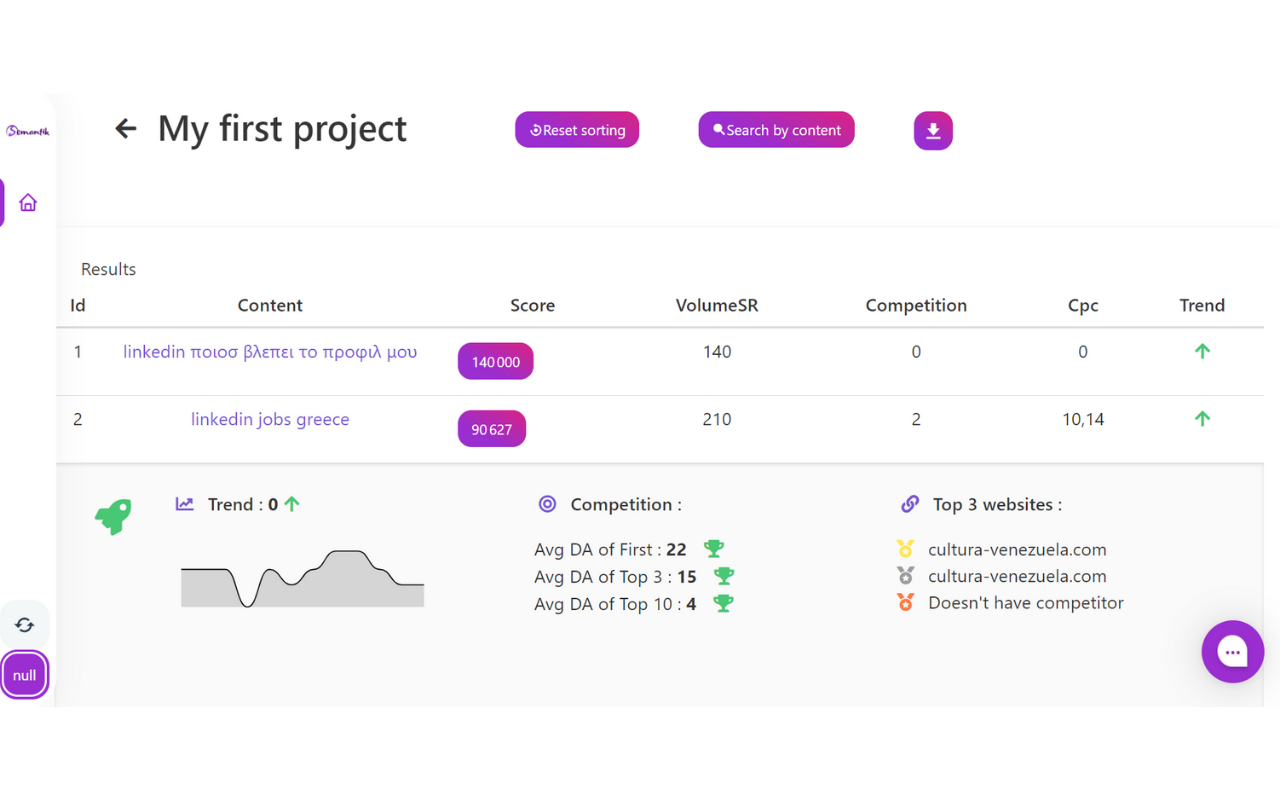Download results with the download icon button
Screen dimensions: 1280x800
(x=933, y=131)
